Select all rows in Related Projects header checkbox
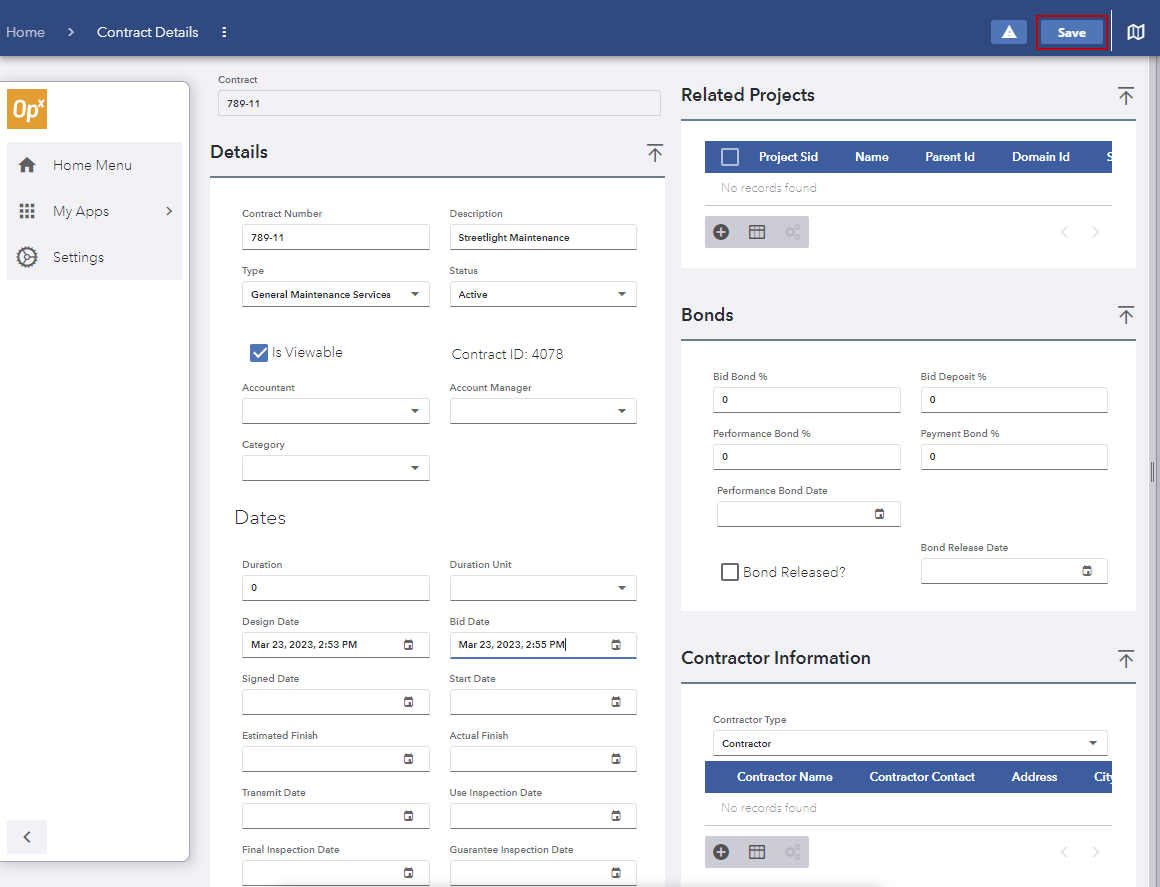 [x=730, y=157]
